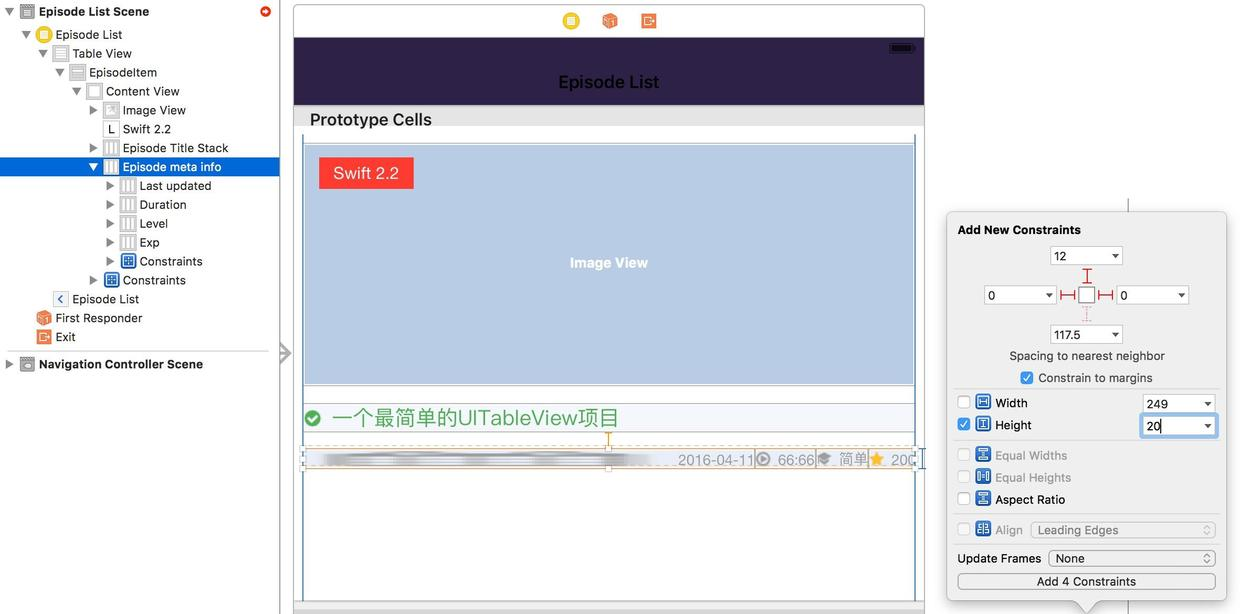1240x614 pixels.
Task: Click the yellow view controller icon in scene dock
Action: tap(571, 21)
